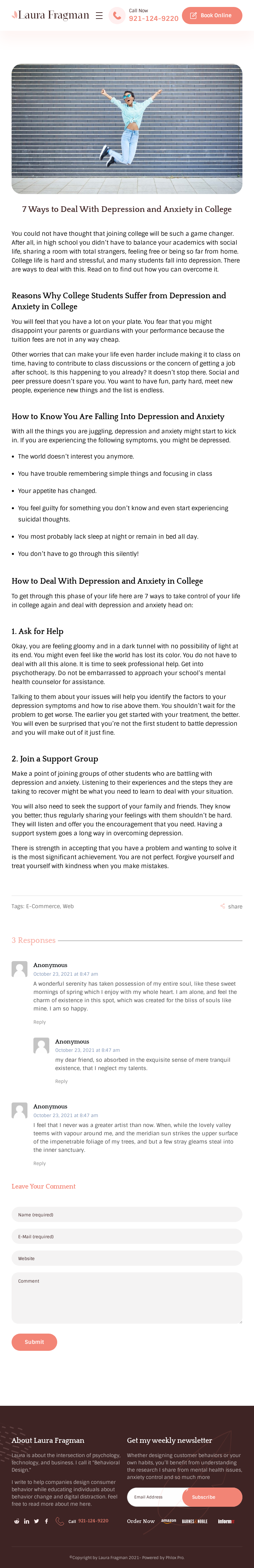Open the hamburger menu in header
Viewport: 254px width, 1568px height.
[99, 16]
